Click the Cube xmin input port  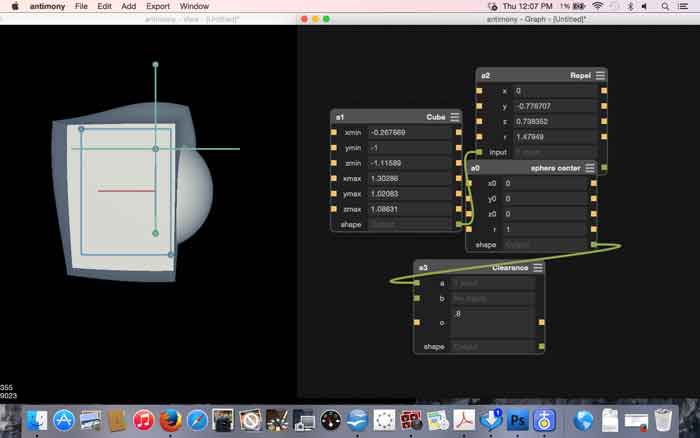[x=333, y=132]
